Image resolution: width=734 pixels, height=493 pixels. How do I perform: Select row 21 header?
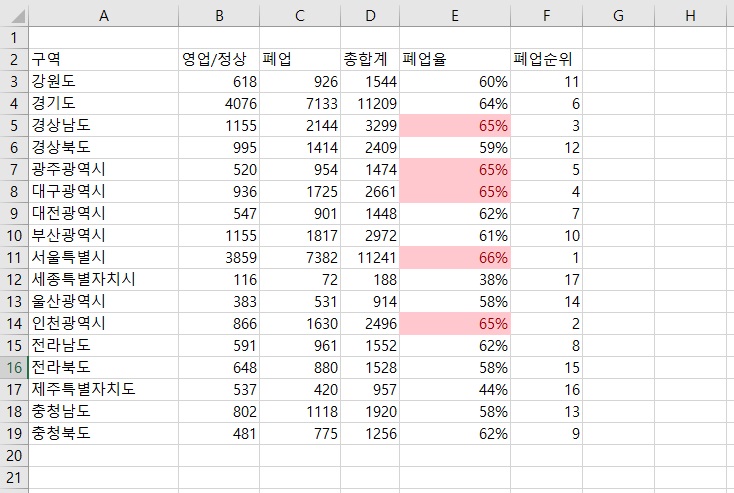[14, 478]
